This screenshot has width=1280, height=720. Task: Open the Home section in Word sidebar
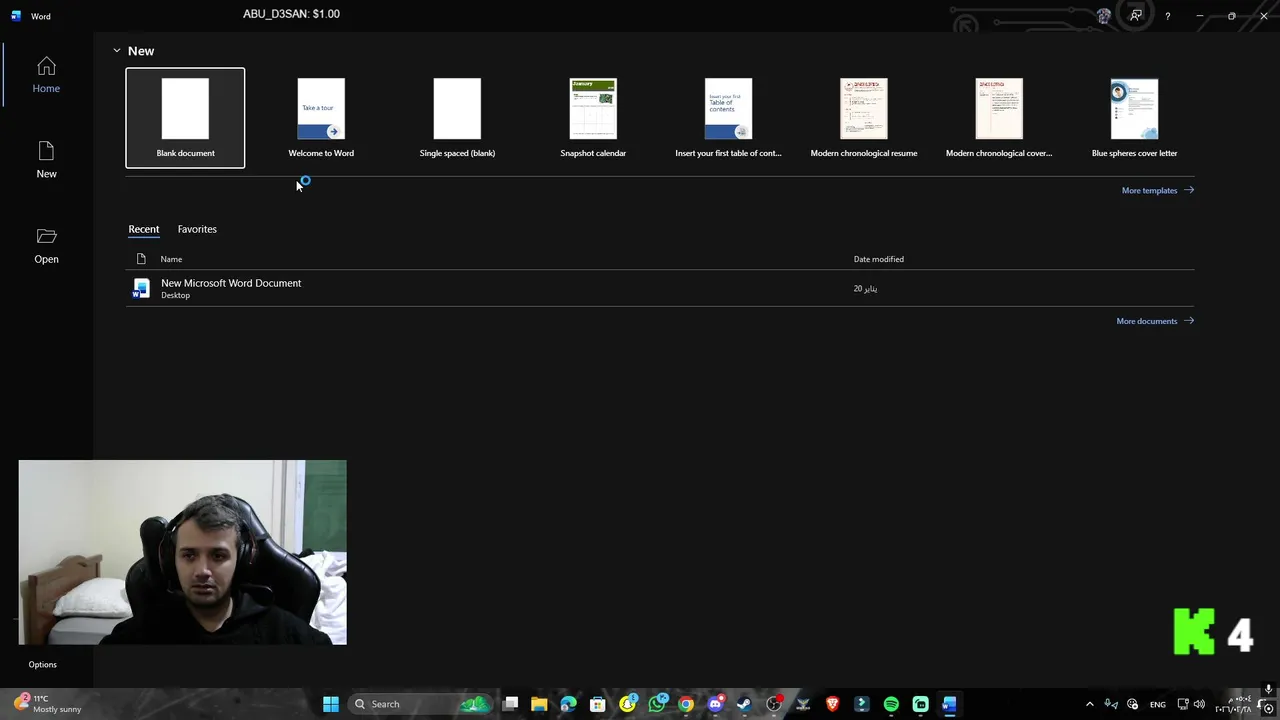[x=46, y=76]
